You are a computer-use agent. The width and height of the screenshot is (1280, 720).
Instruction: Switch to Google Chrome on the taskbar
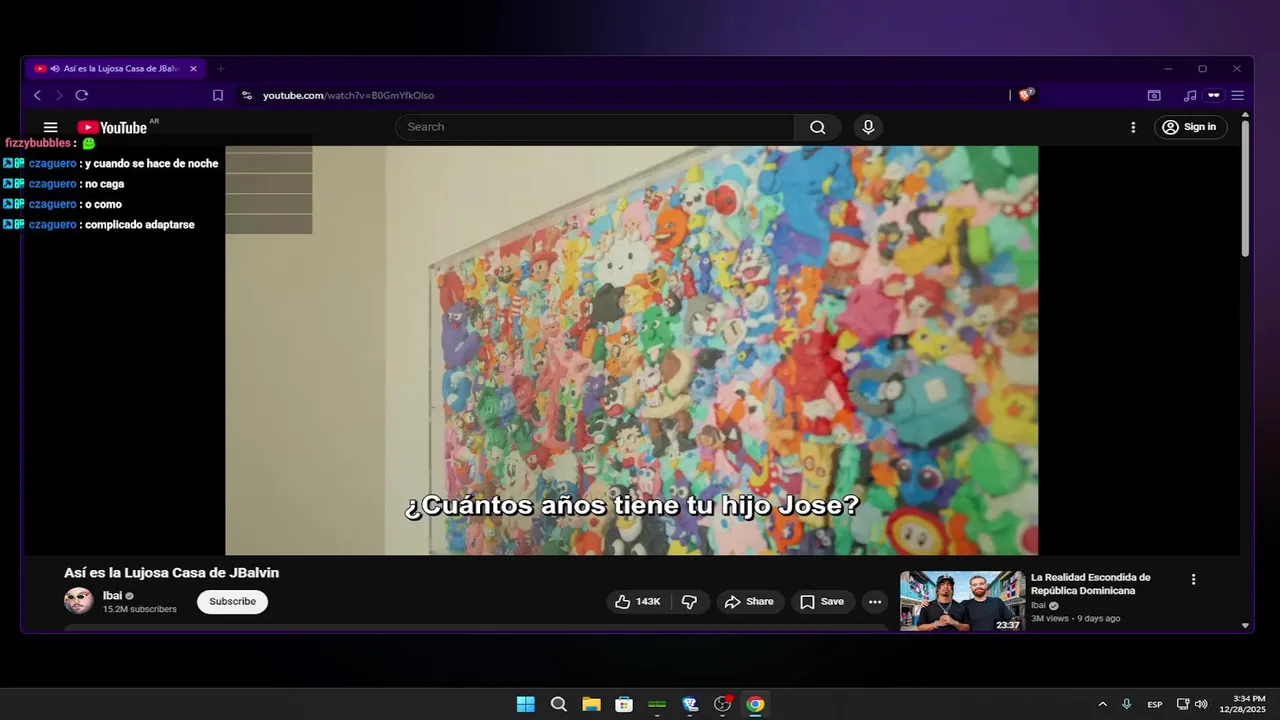coord(755,704)
